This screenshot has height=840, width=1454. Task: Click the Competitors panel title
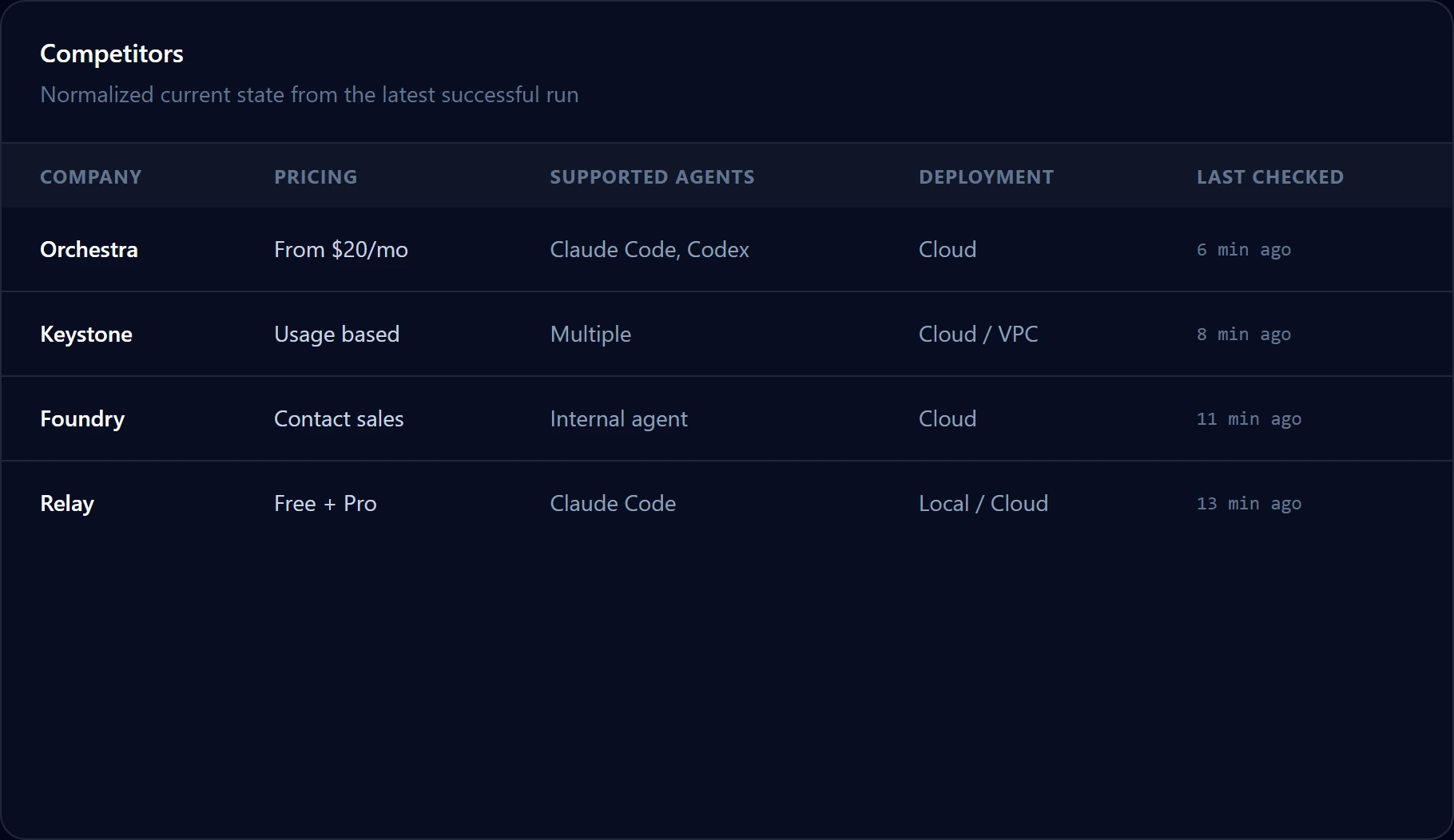click(112, 53)
